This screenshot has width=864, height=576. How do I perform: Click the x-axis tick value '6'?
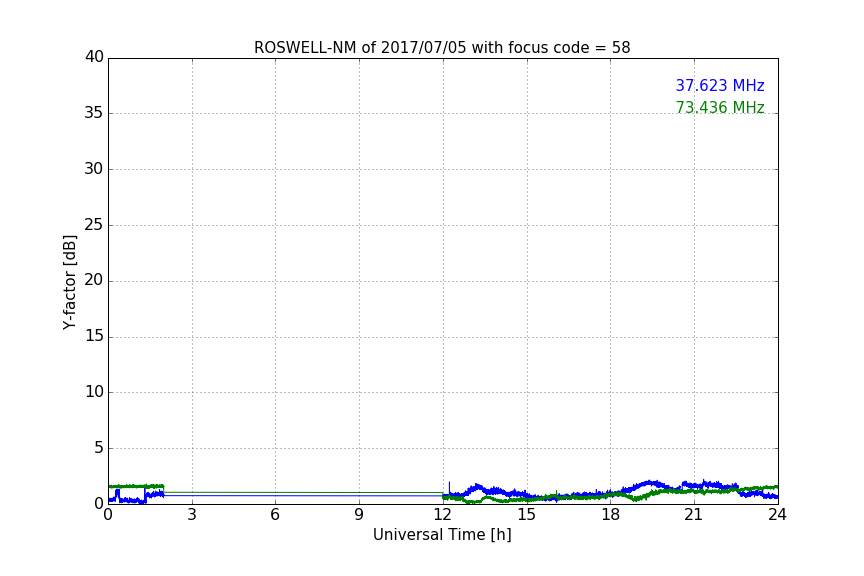click(x=275, y=515)
